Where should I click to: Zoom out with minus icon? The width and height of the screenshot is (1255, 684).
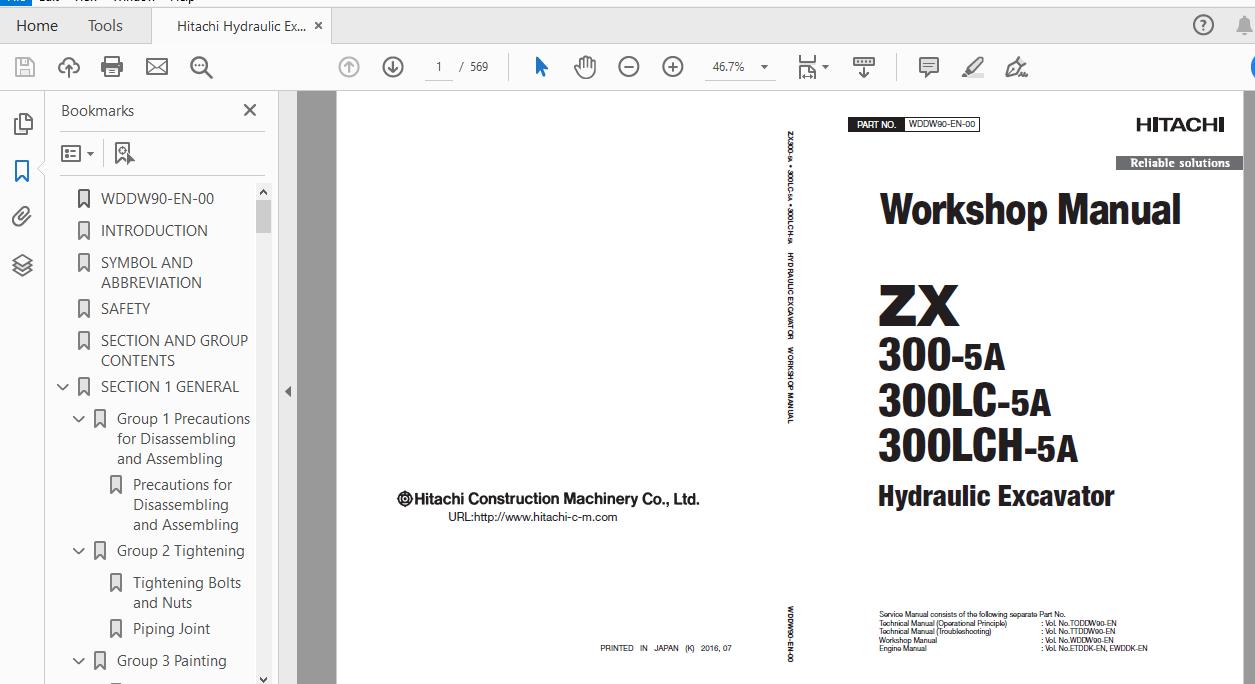pos(629,67)
